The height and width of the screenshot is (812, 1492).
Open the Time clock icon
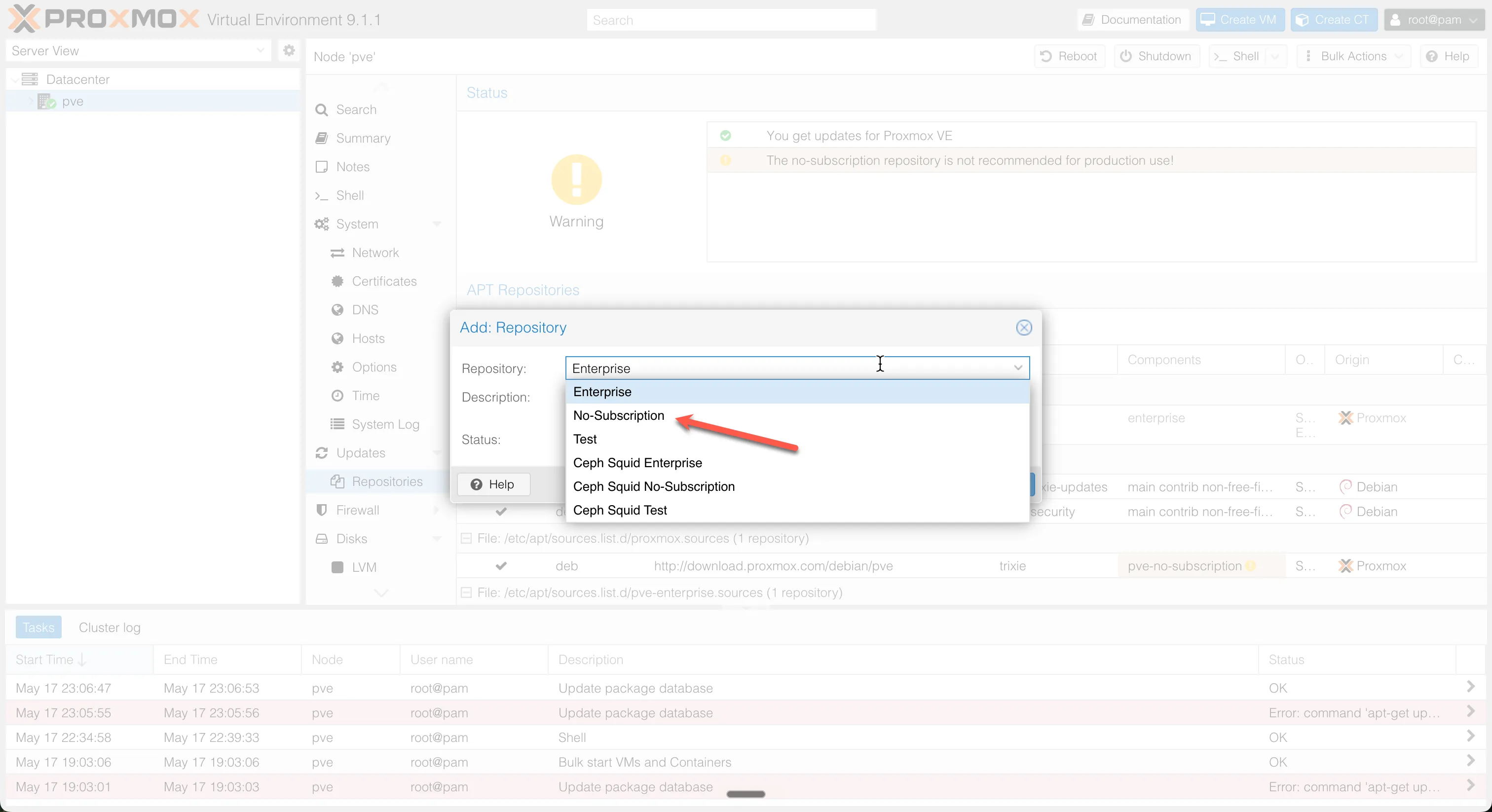tap(337, 396)
